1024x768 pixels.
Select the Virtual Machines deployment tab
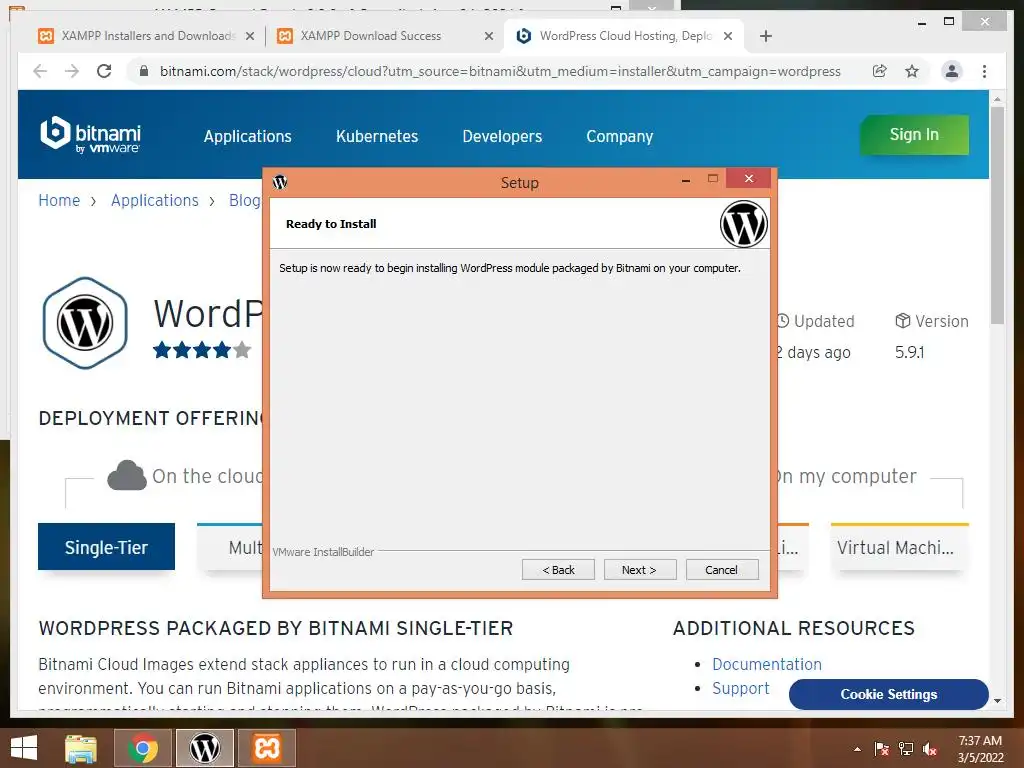coord(899,547)
